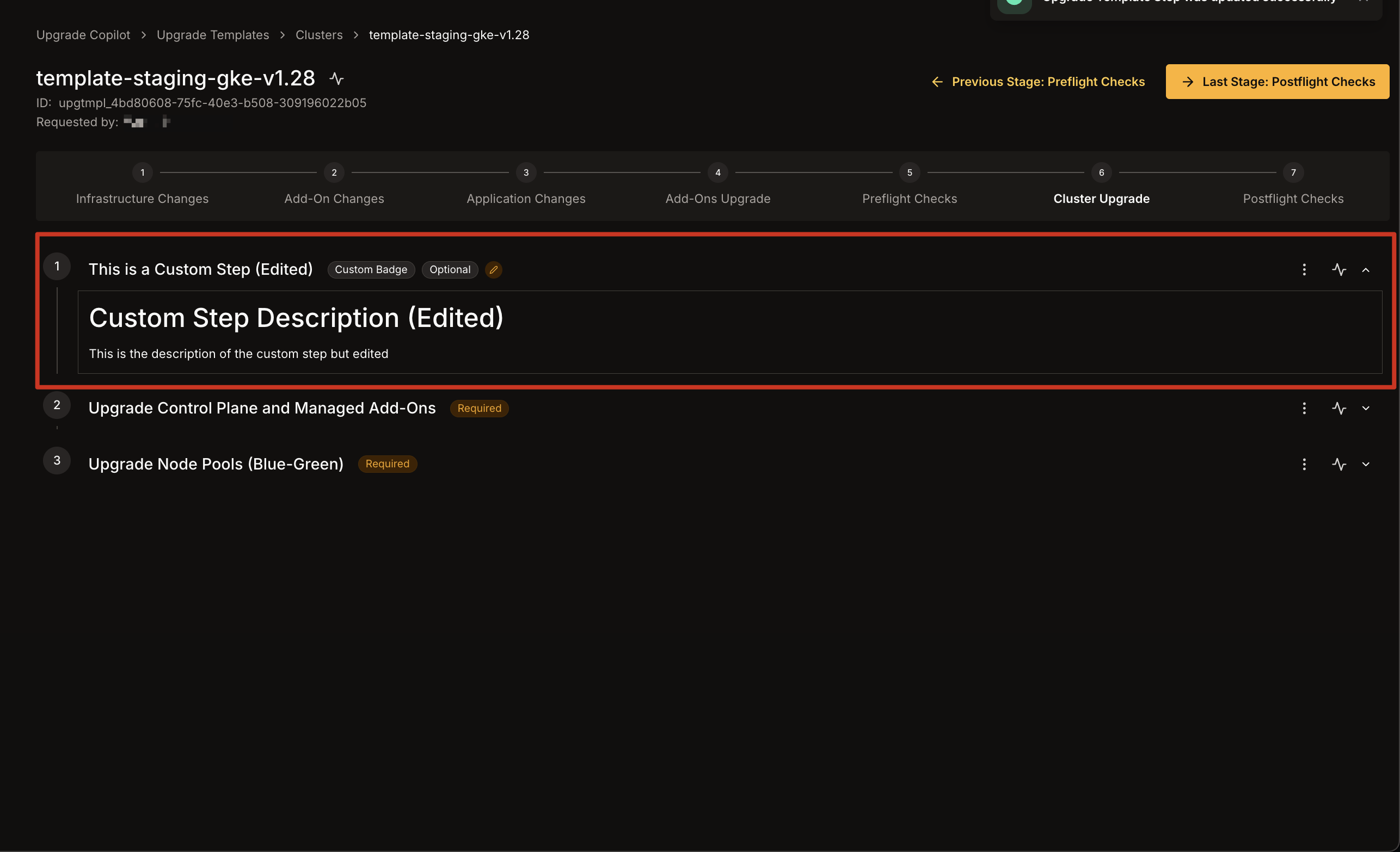
Task: Navigate to Clusters breadcrumb
Action: click(319, 35)
